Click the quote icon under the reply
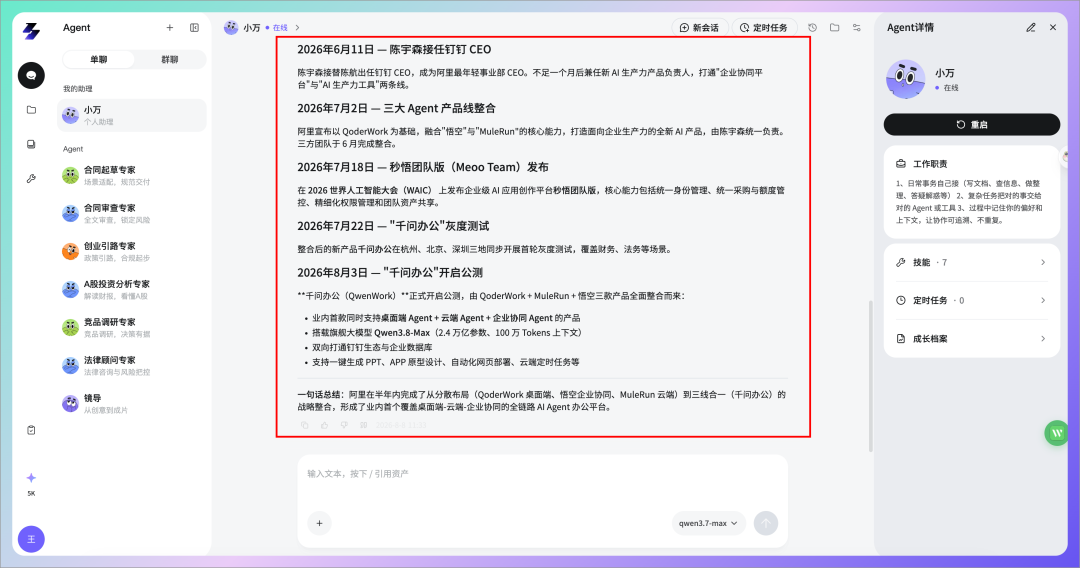 (x=364, y=425)
